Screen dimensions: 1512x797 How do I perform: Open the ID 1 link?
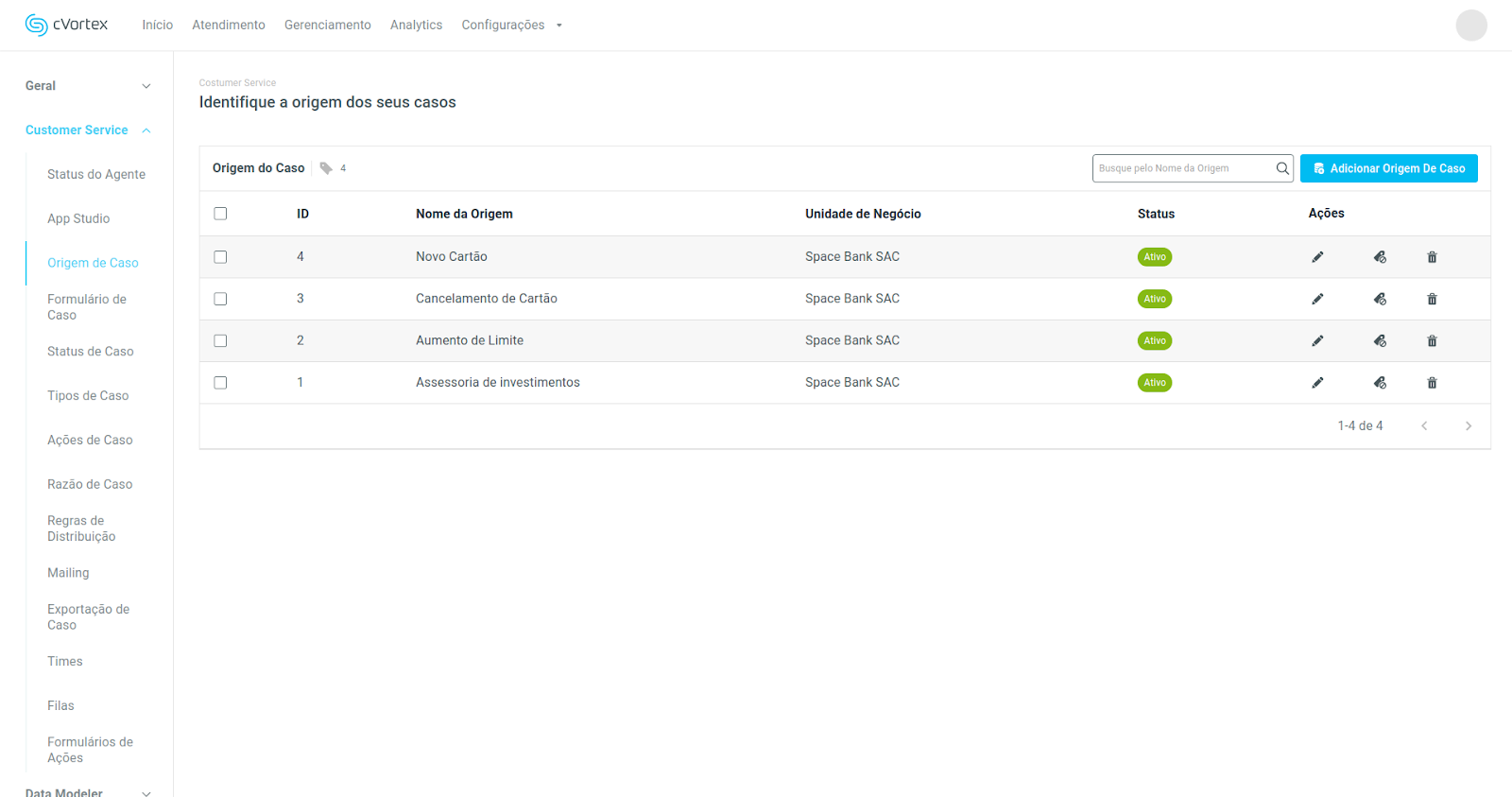(x=301, y=383)
